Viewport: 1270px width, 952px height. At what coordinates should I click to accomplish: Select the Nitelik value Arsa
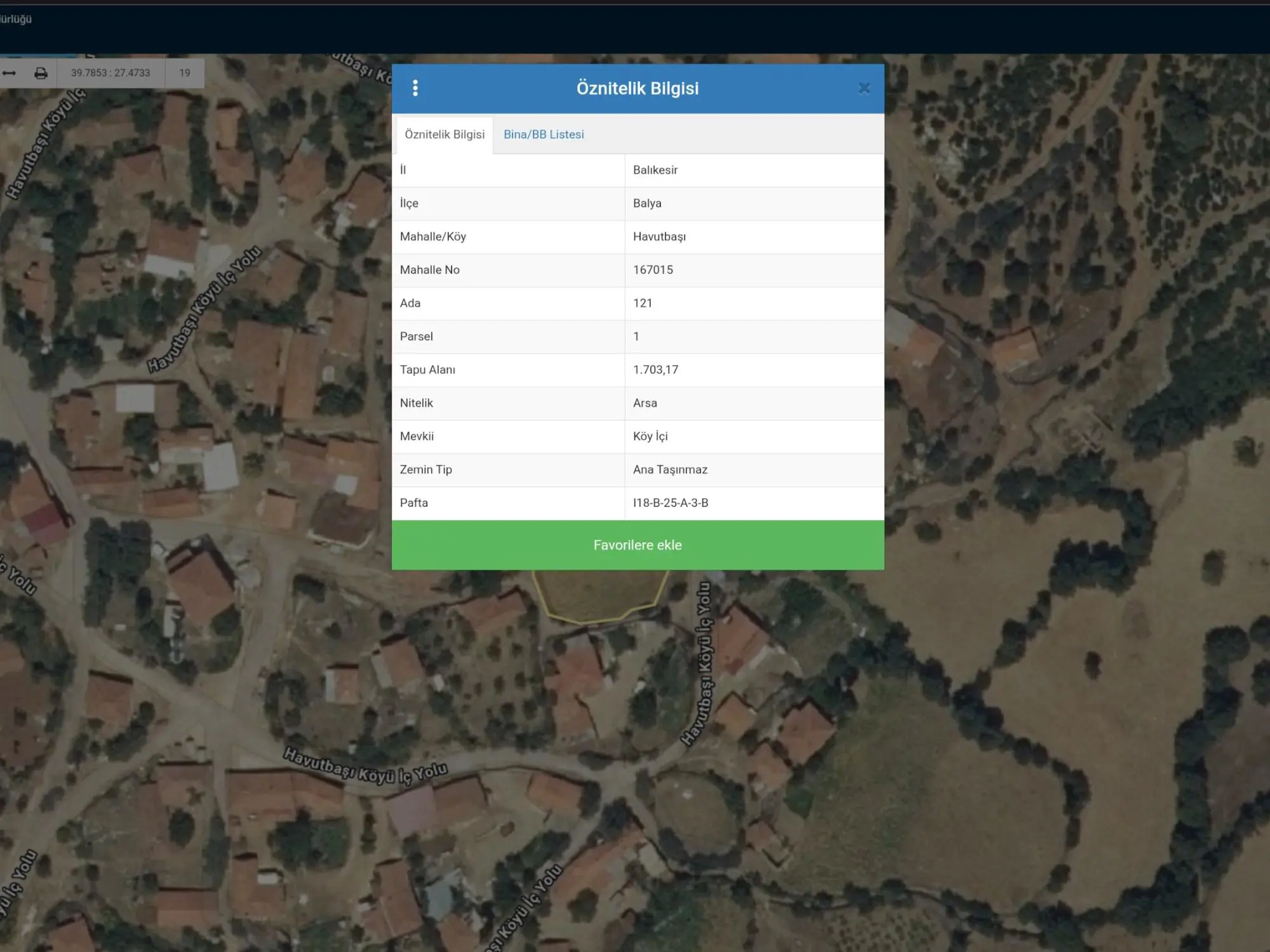[645, 403]
